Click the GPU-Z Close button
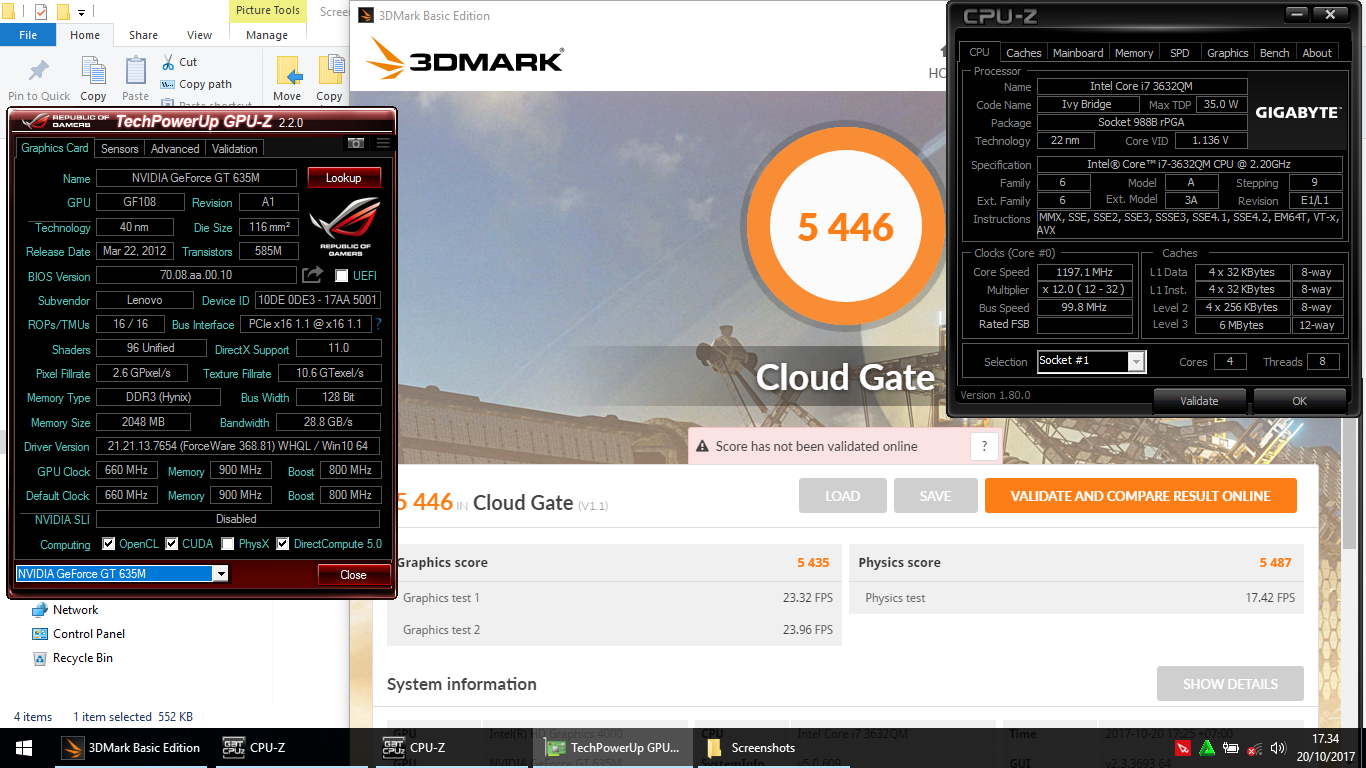Image resolution: width=1366 pixels, height=768 pixels. click(x=354, y=575)
